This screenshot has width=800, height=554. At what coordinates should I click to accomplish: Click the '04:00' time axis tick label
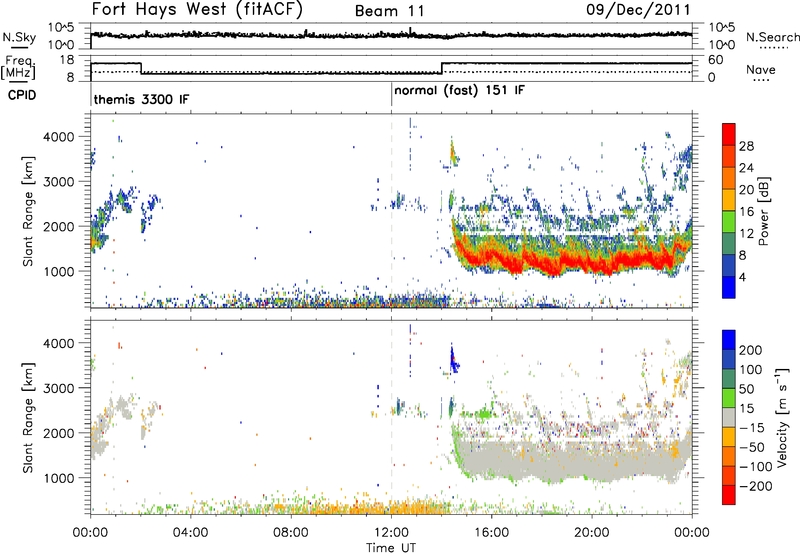click(191, 533)
